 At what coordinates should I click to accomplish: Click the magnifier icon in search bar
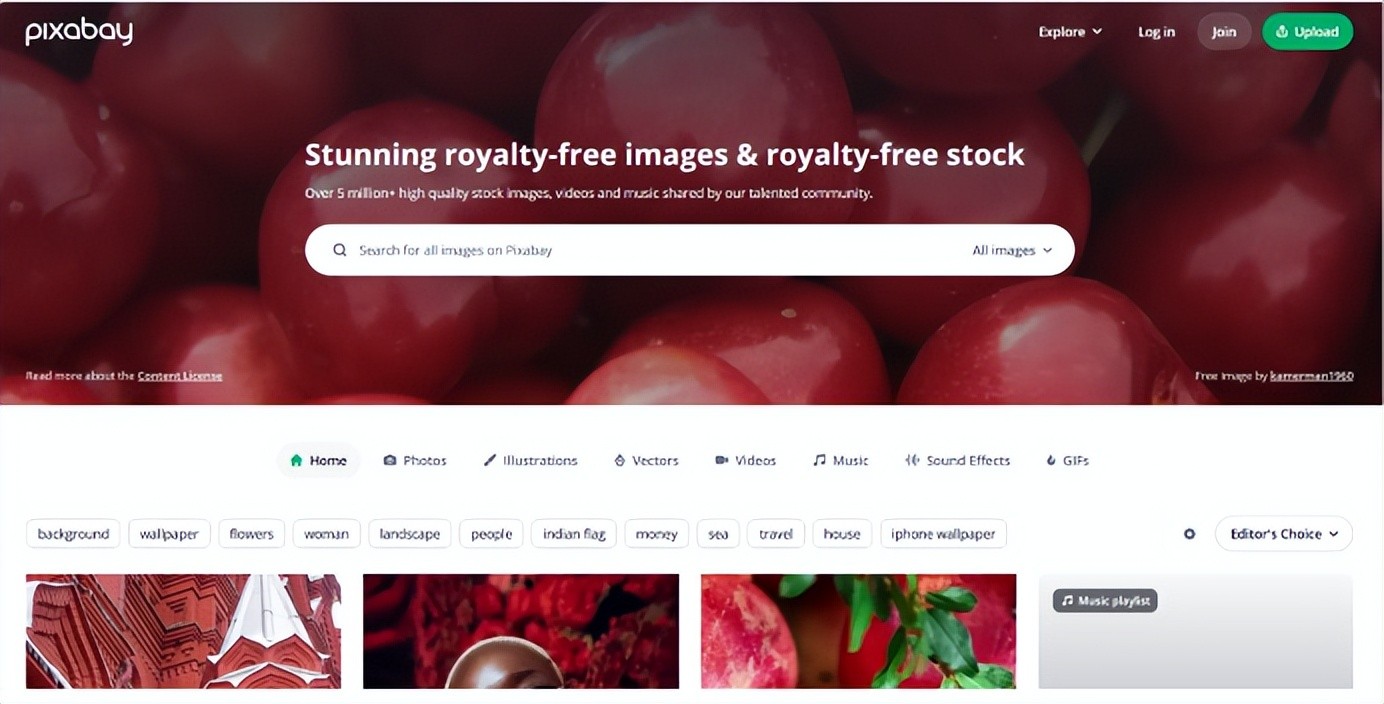(340, 250)
